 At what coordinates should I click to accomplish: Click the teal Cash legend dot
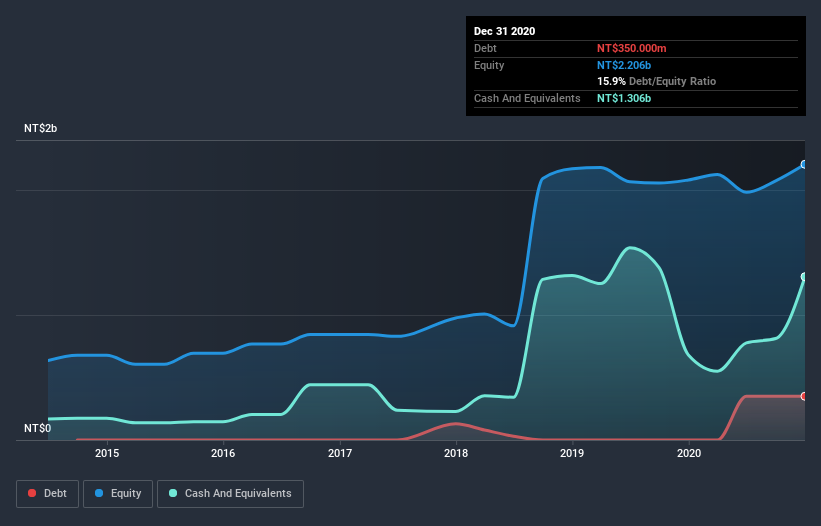coord(173,493)
